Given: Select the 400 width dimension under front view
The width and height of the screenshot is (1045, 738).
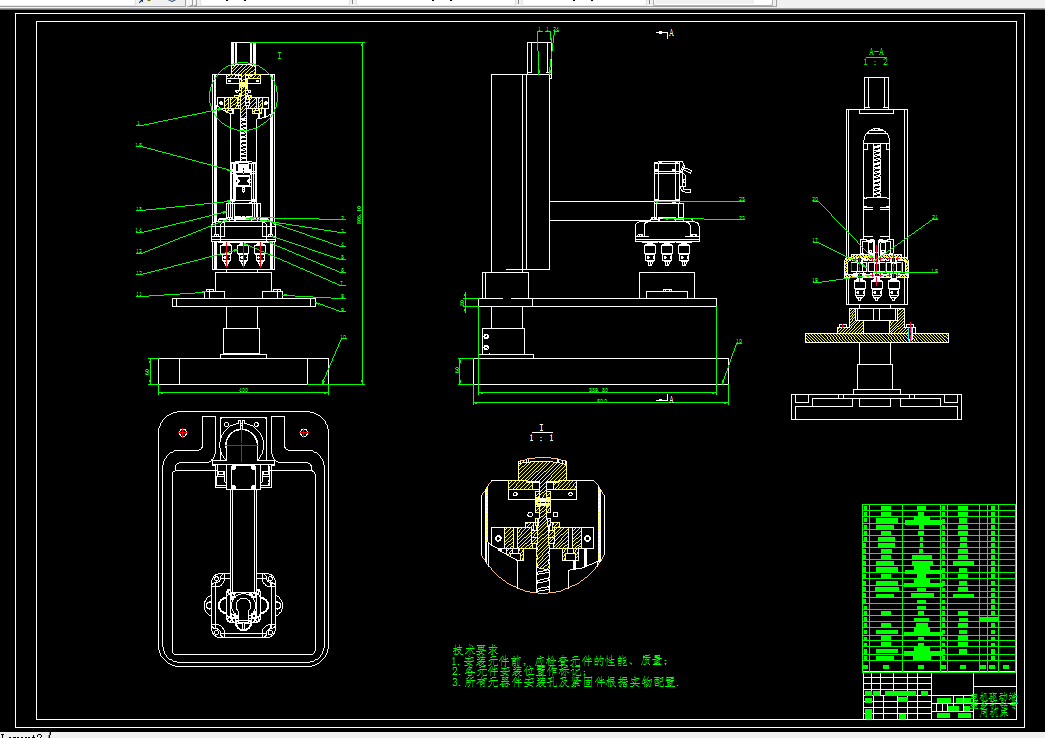Looking at the screenshot, I should 243,390.
